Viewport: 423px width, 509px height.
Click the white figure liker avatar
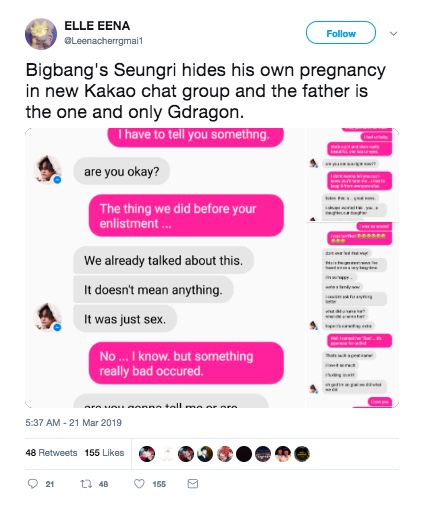pos(166,454)
